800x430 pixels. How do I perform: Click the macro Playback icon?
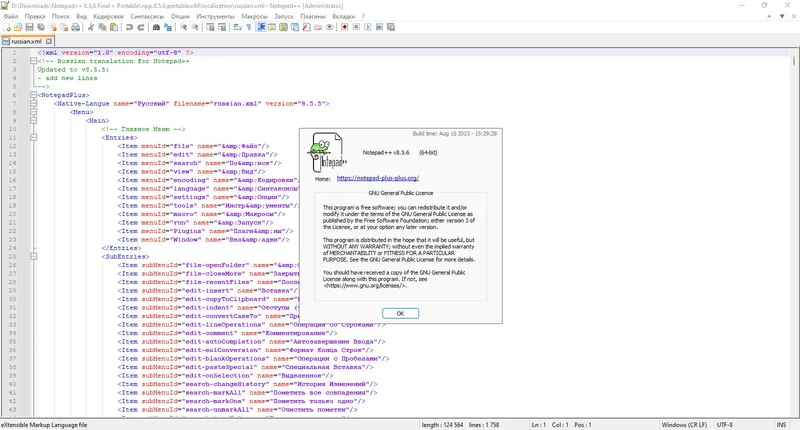[x=367, y=27]
